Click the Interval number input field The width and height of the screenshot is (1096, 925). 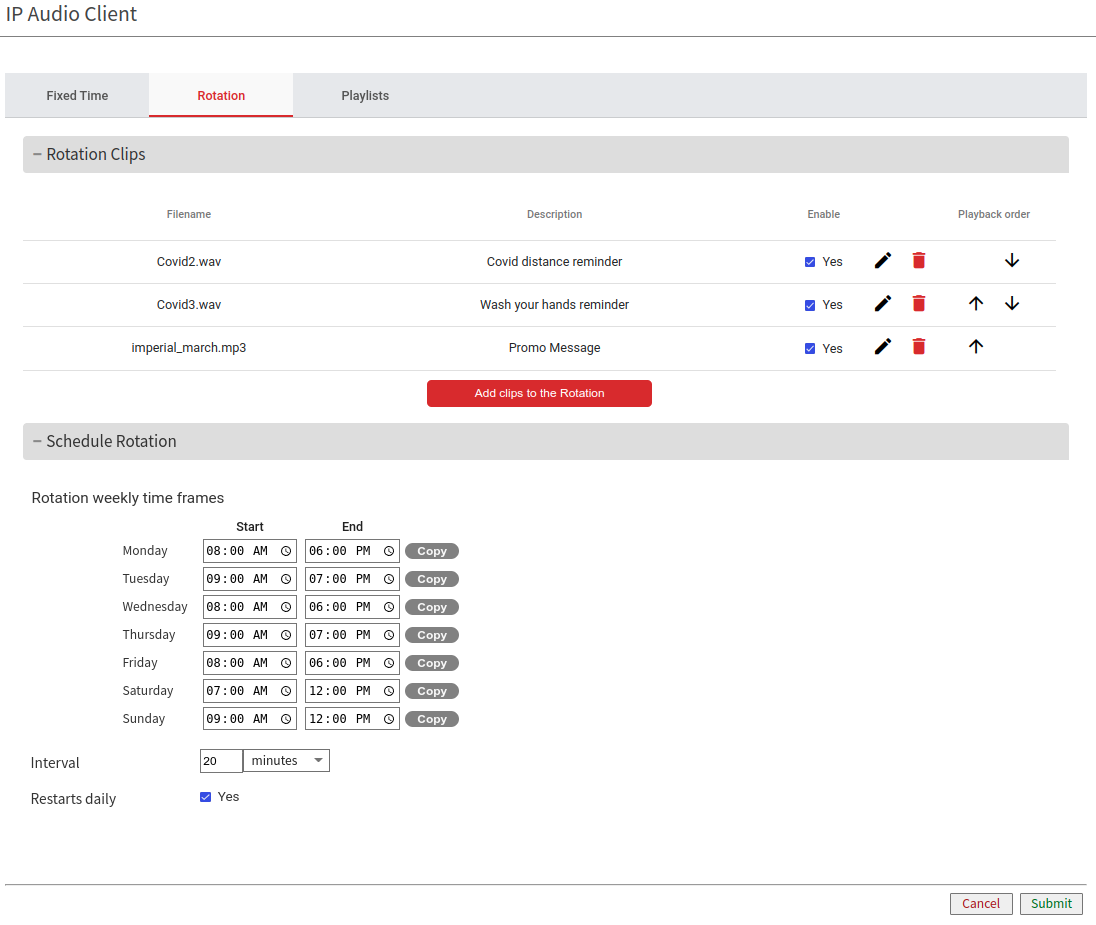click(x=221, y=761)
